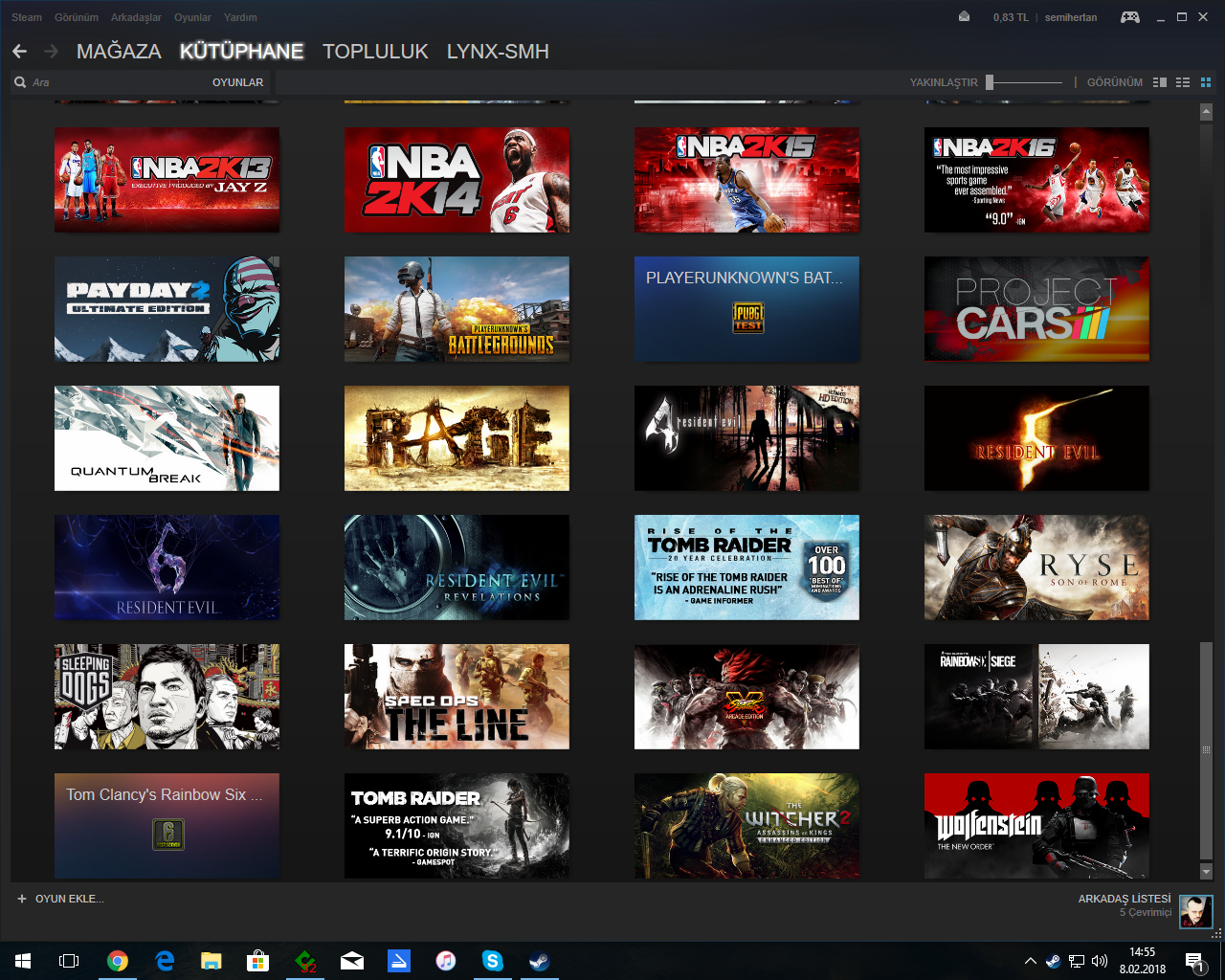This screenshot has width=1225, height=980.
Task: Click the library scrollbar thumb
Action: 1206,751
